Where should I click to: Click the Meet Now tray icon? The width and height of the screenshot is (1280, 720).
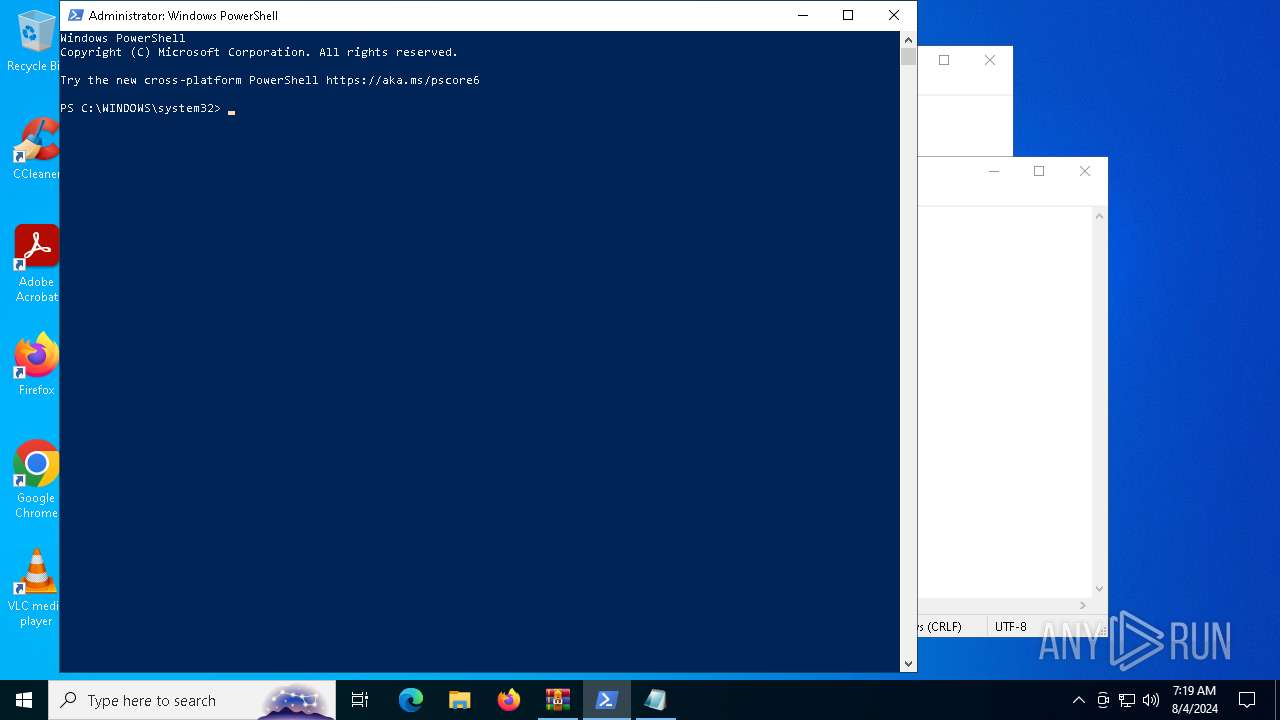[1103, 700]
